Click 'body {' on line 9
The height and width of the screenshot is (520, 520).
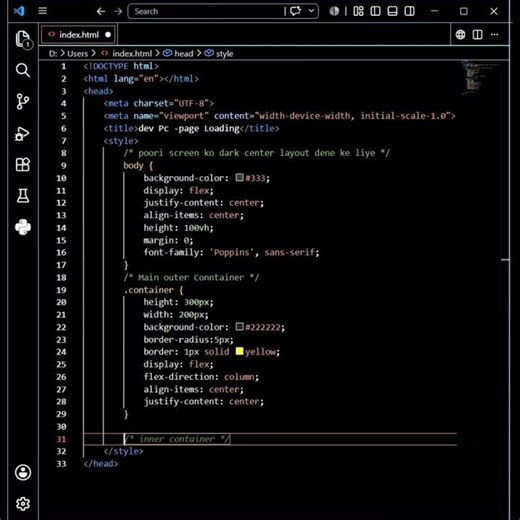coord(138,166)
